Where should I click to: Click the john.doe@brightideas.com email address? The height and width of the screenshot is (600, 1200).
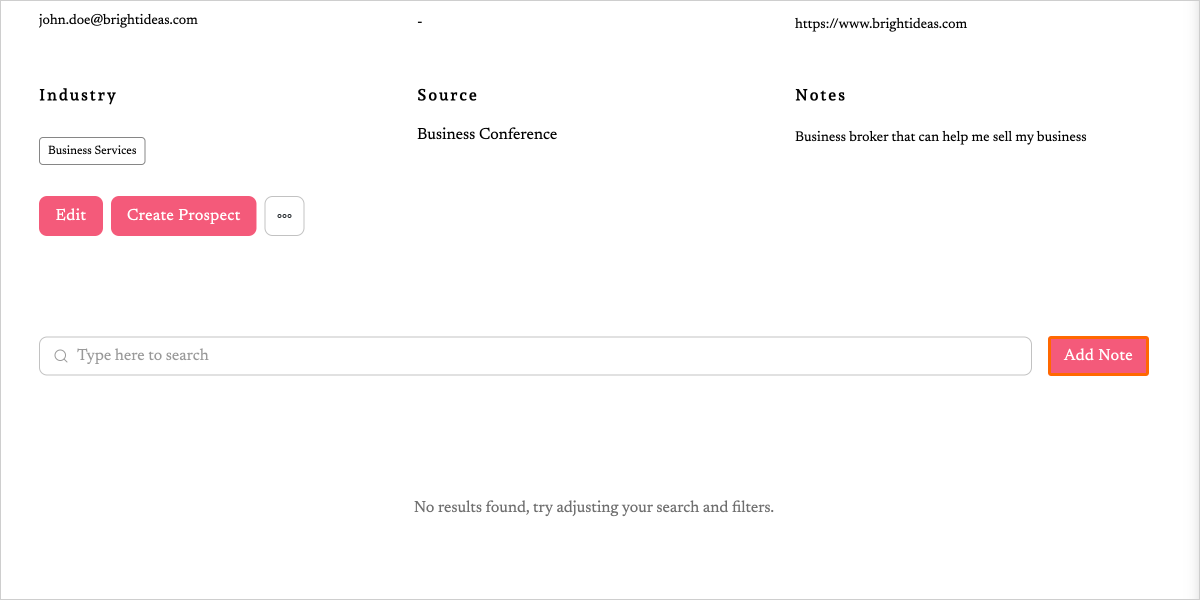[118, 20]
